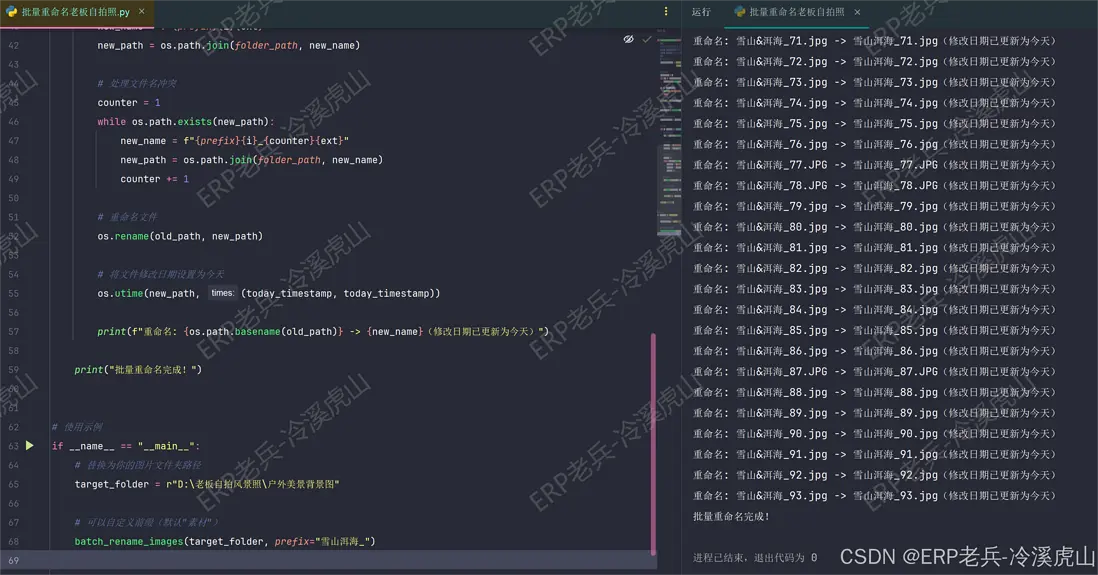Click console line for 雪山&洱海_87.JPG

pyautogui.click(x=874, y=372)
